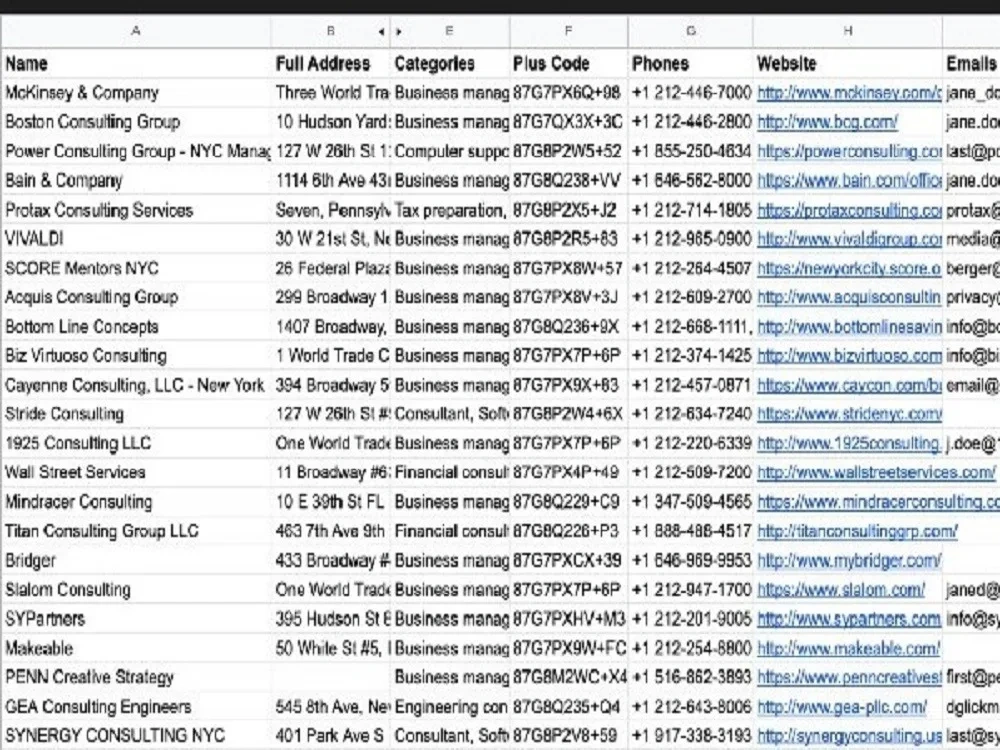Open the penncreativestrategy website link

pyautogui.click(x=849, y=677)
